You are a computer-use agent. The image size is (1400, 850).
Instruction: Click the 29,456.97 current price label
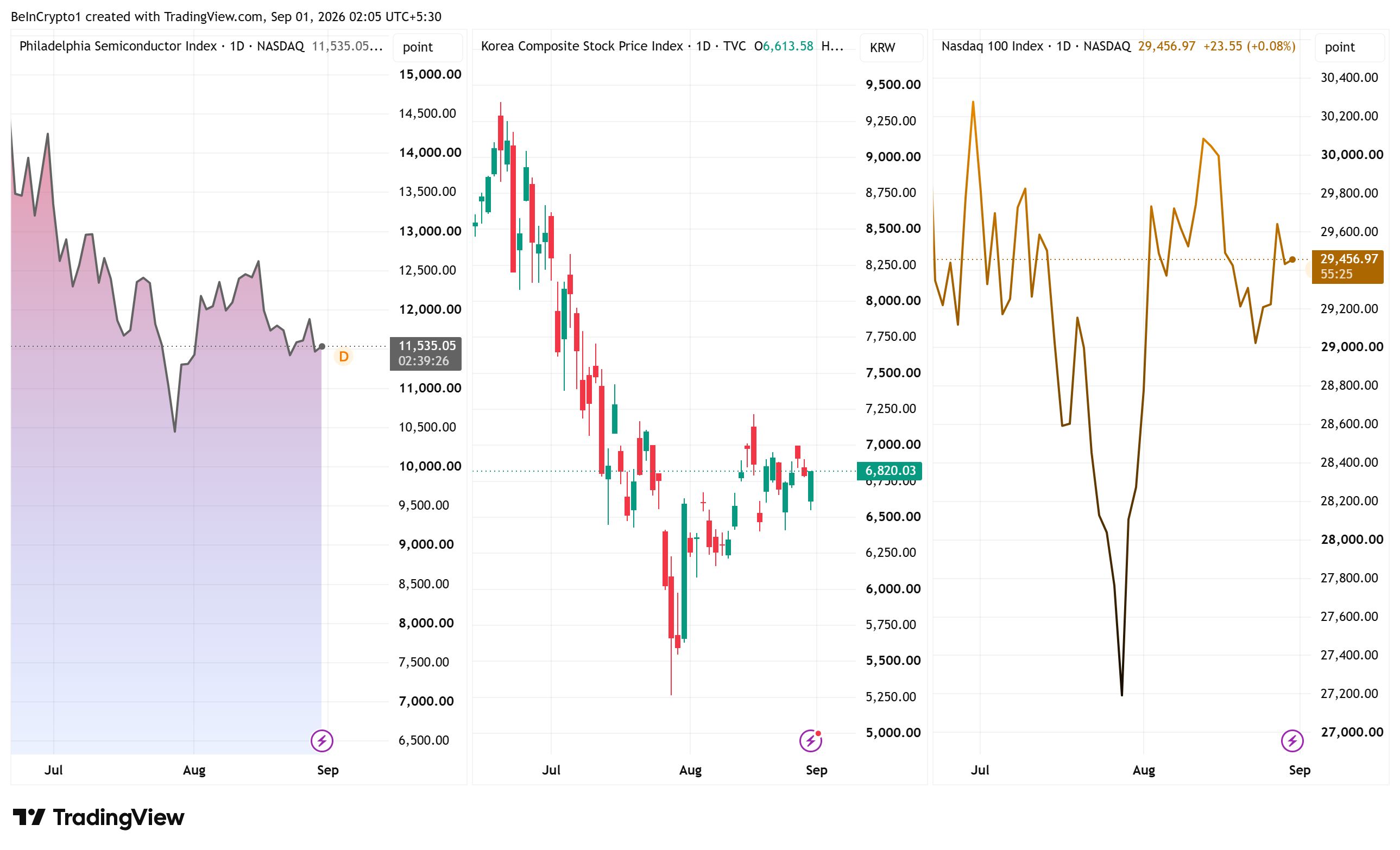[1347, 267]
